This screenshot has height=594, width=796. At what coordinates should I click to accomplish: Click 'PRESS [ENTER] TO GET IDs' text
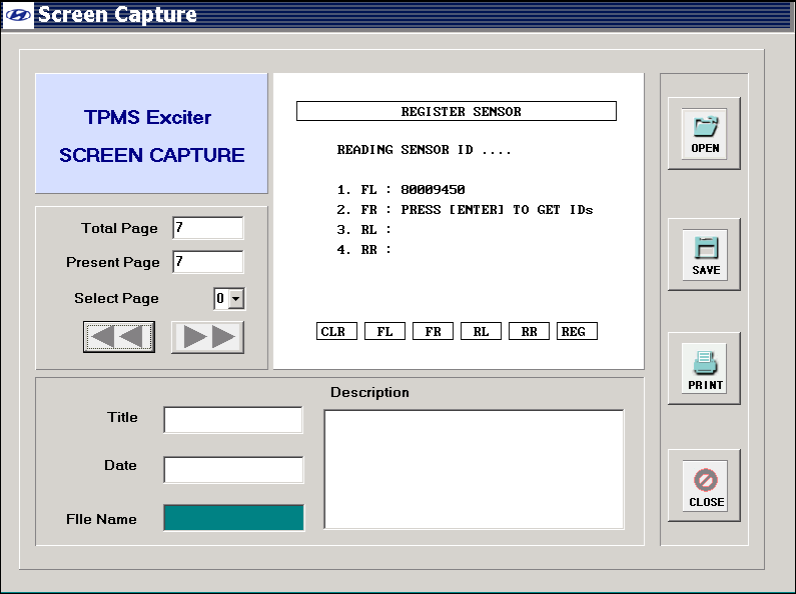(x=497, y=210)
